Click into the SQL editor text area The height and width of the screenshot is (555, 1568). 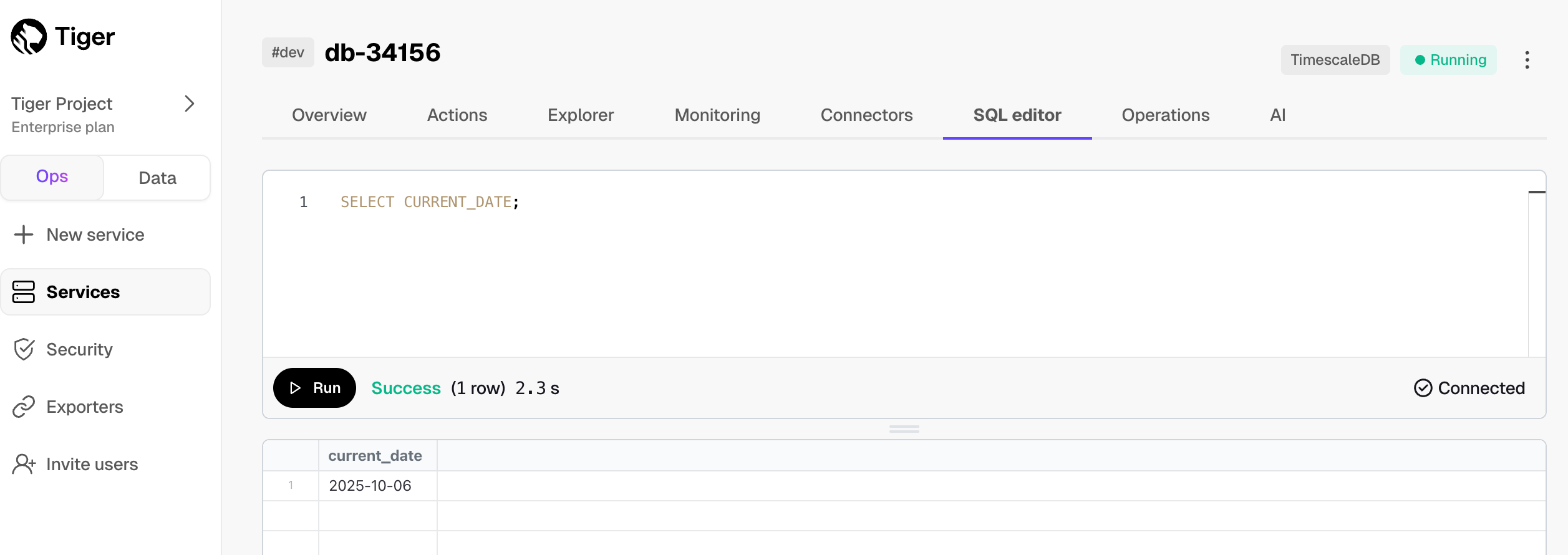(x=873, y=274)
